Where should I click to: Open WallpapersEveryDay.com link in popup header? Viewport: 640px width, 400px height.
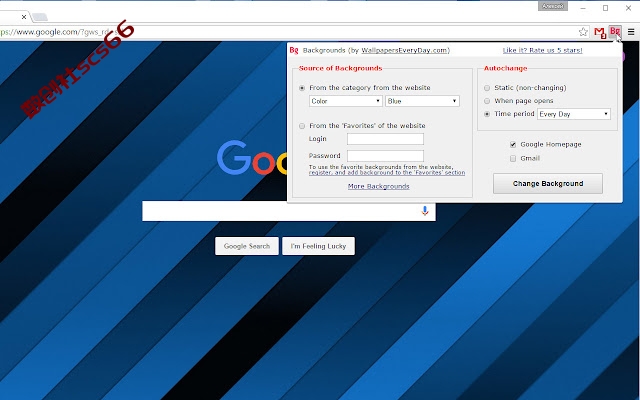click(x=404, y=50)
